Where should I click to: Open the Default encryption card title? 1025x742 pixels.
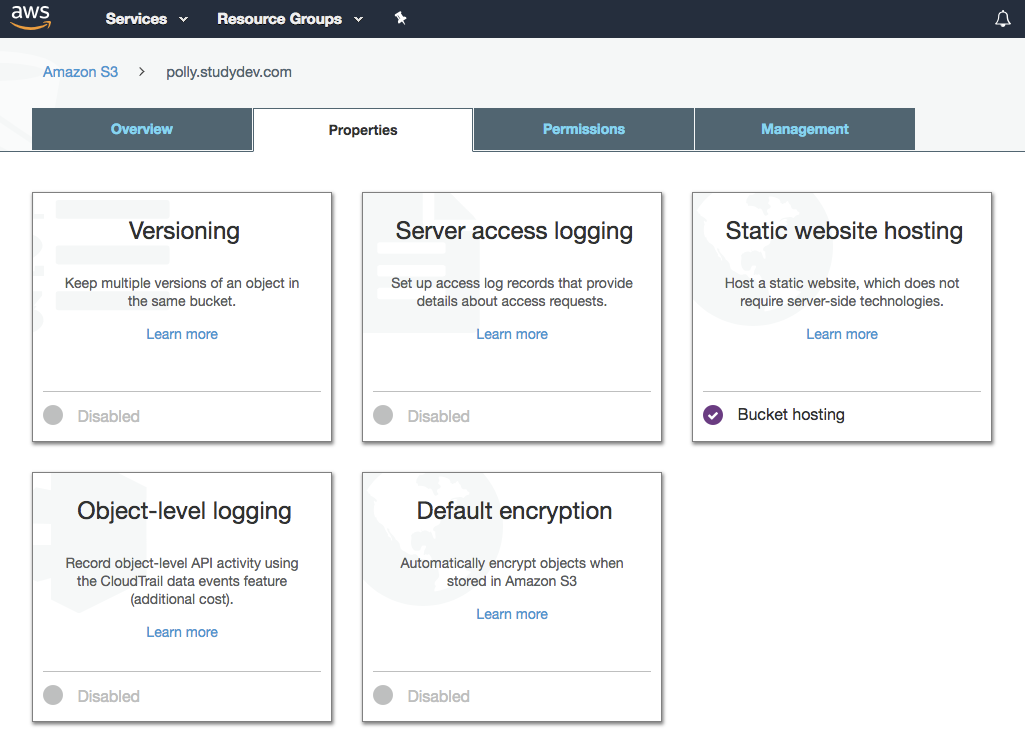[514, 511]
